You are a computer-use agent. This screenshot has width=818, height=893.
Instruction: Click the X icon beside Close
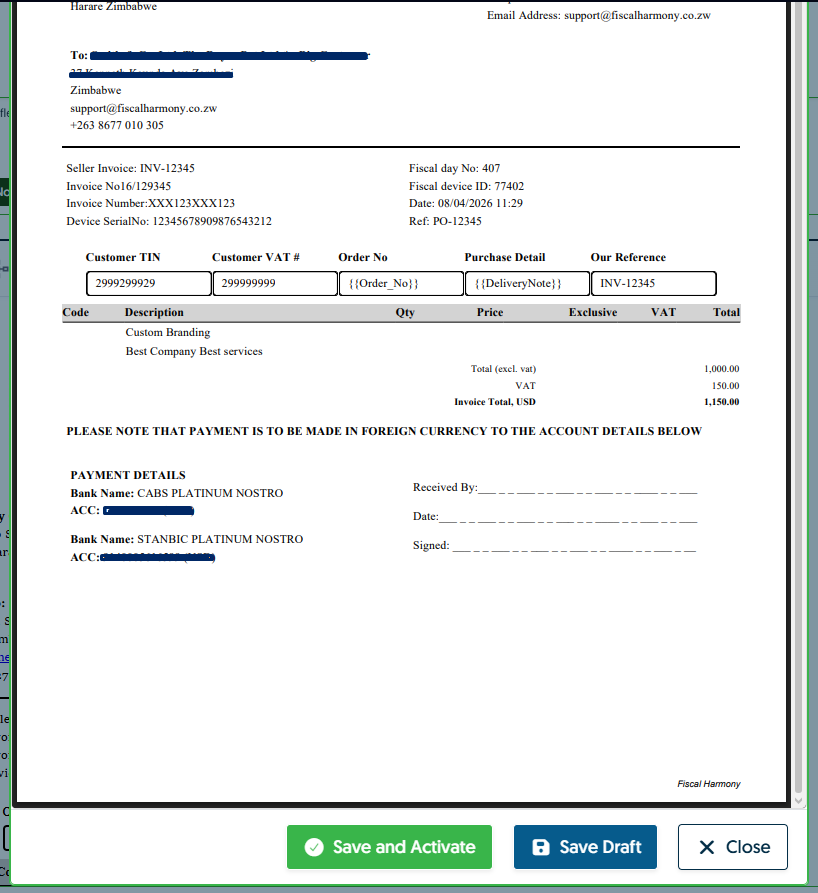[x=707, y=847]
